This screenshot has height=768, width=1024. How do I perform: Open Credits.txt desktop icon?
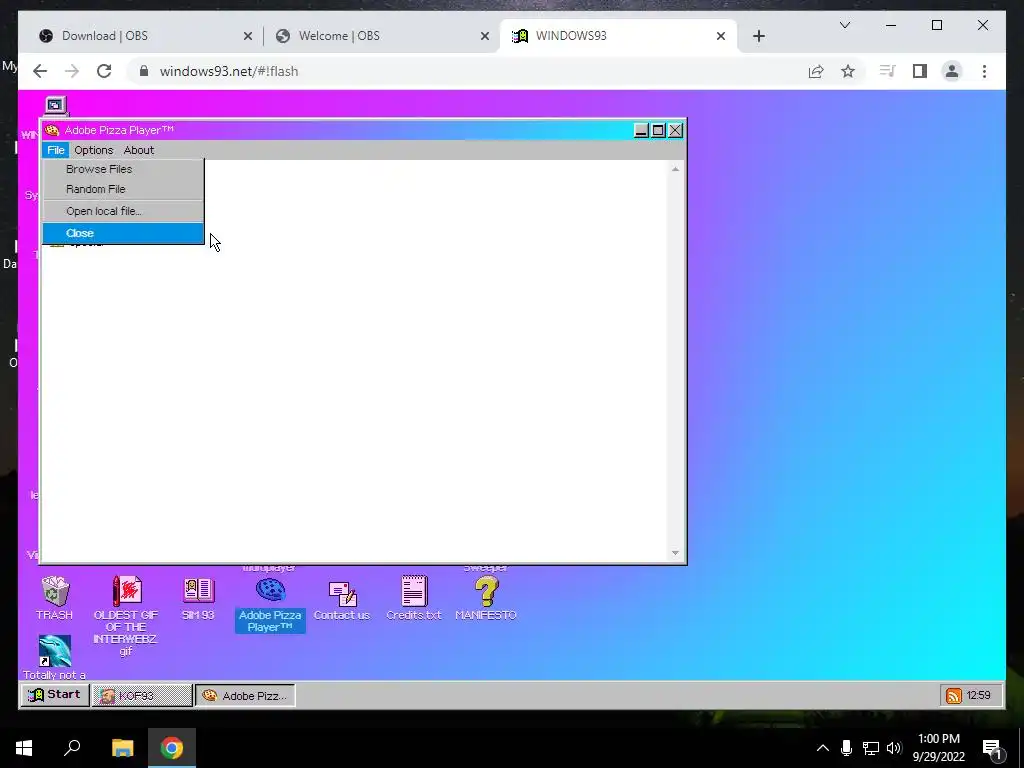pos(413,598)
